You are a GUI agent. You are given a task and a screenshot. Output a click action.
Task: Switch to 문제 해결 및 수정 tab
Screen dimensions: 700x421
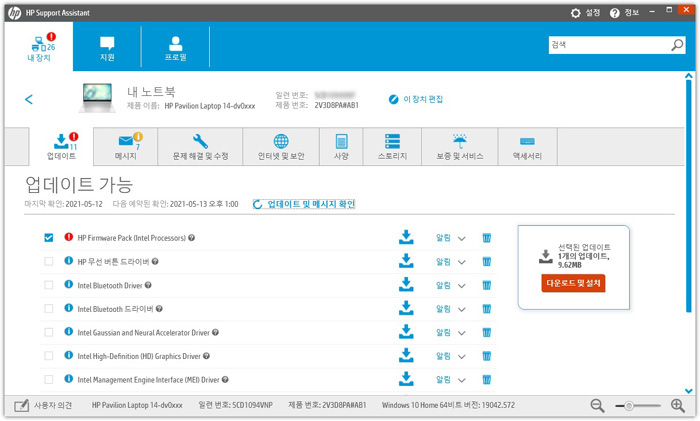[x=200, y=146]
